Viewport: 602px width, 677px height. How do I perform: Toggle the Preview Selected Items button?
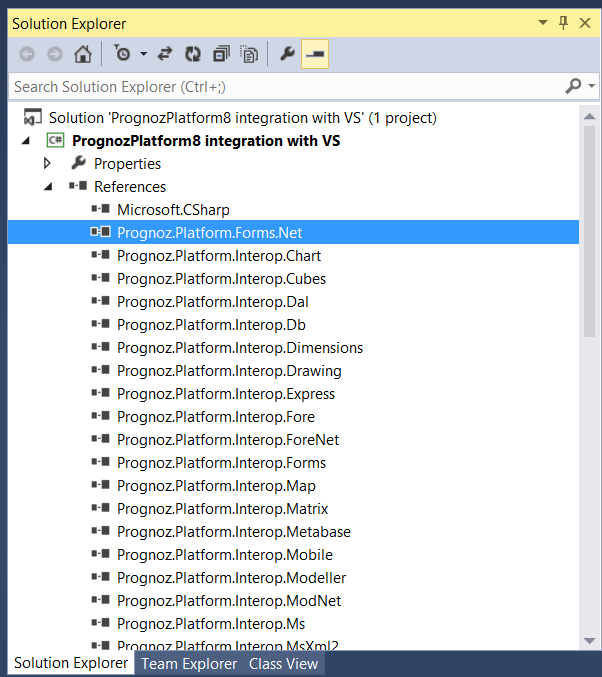click(x=315, y=54)
